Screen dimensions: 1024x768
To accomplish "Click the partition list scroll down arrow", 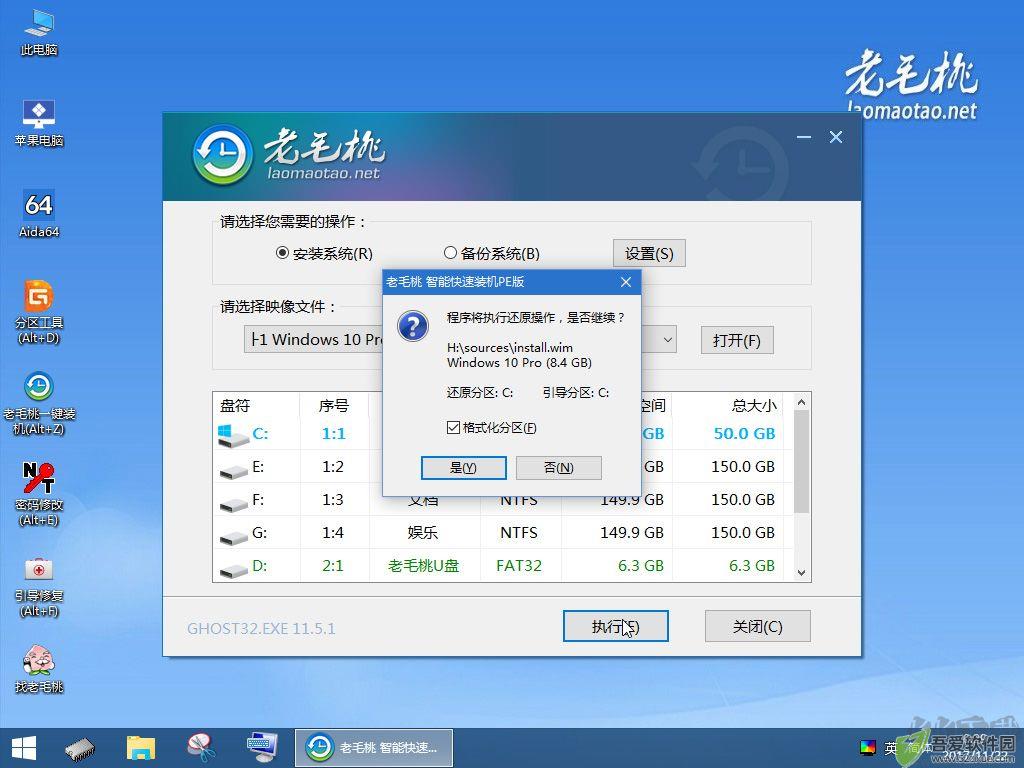I will coord(801,573).
